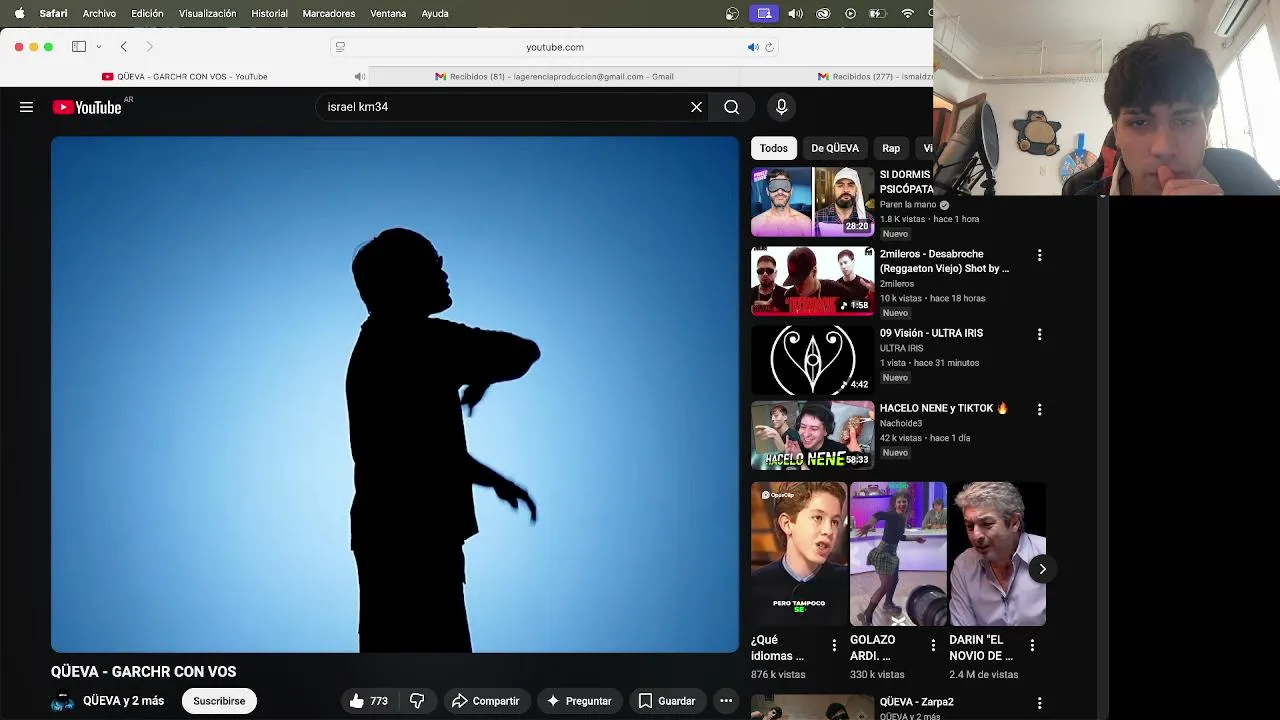Image resolution: width=1280 pixels, height=720 pixels.
Task: Open options for HACELO NENE y TIKTOK
Action: coord(1040,409)
